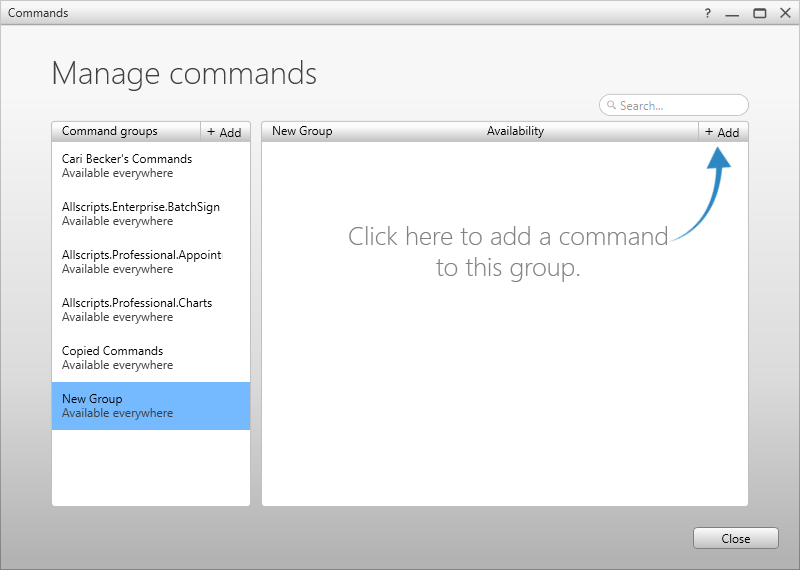
Task: Click the blue arrow hint graphic
Action: (703, 194)
